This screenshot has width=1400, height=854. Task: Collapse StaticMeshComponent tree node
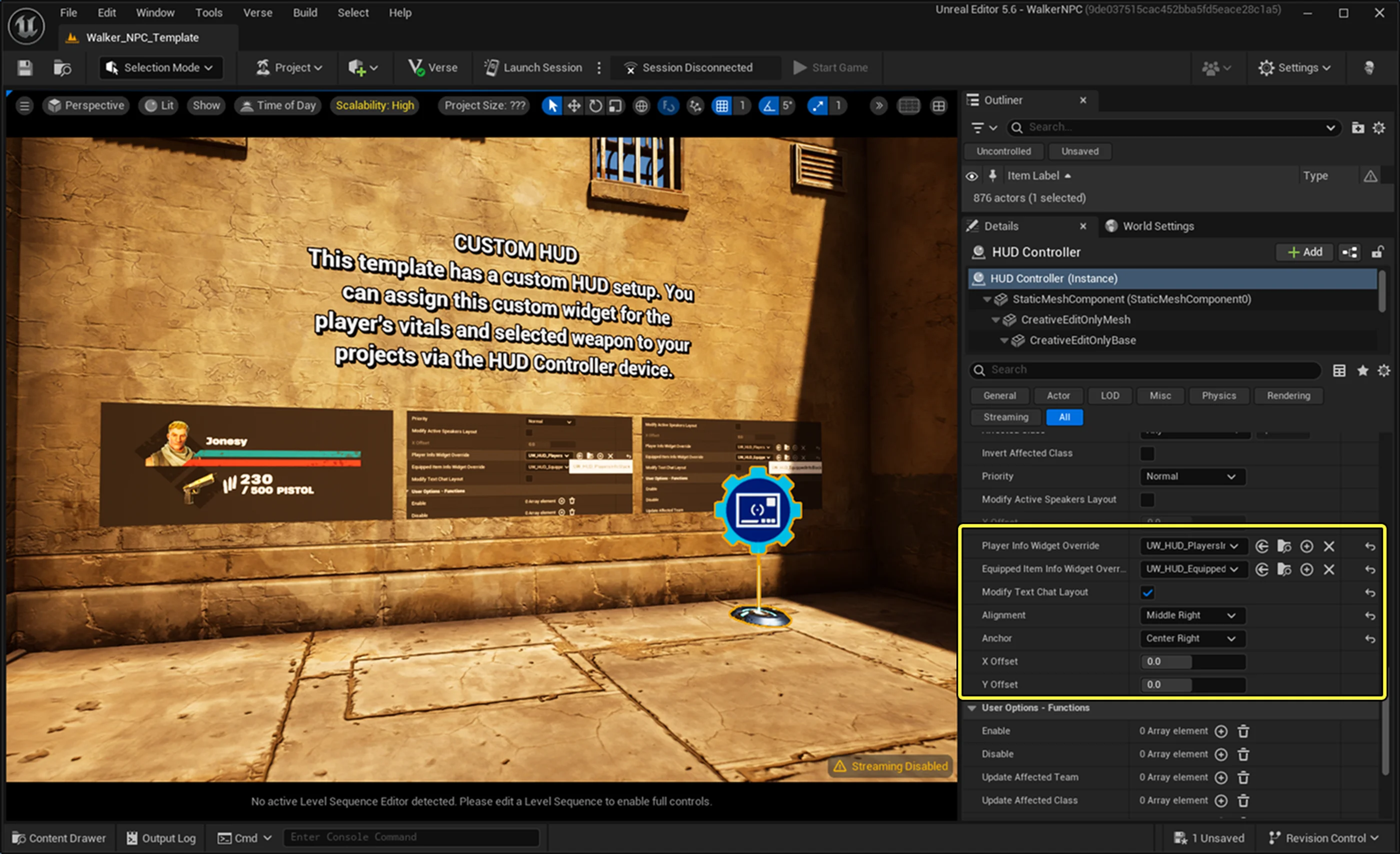click(987, 300)
